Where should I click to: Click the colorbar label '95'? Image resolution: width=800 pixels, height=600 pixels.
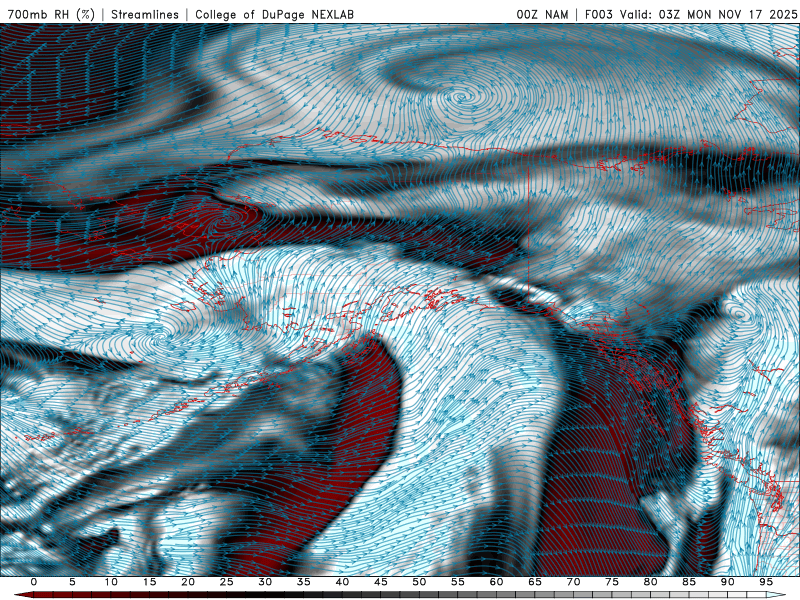pyautogui.click(x=766, y=582)
